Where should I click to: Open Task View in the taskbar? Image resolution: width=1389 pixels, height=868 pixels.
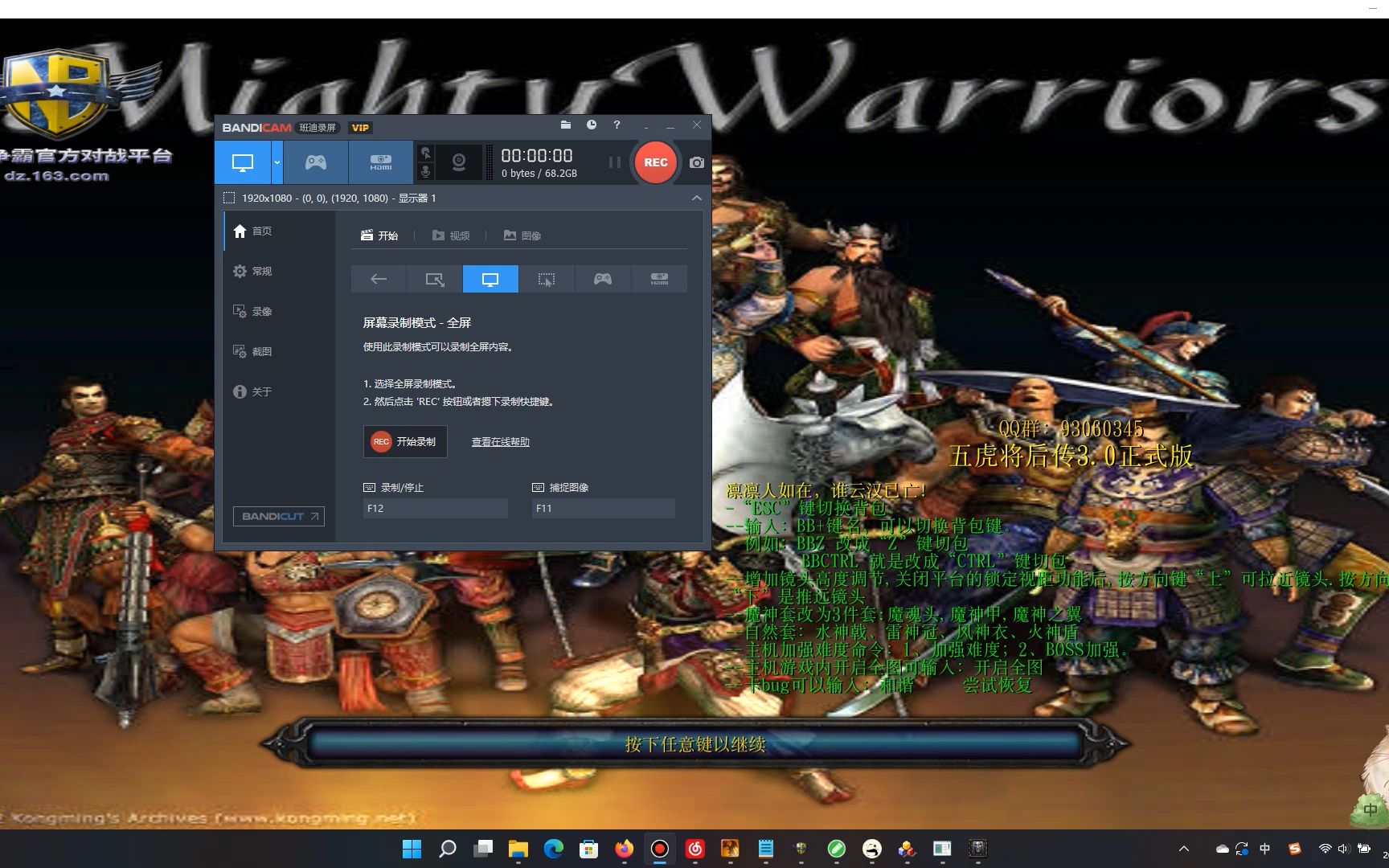point(483,849)
